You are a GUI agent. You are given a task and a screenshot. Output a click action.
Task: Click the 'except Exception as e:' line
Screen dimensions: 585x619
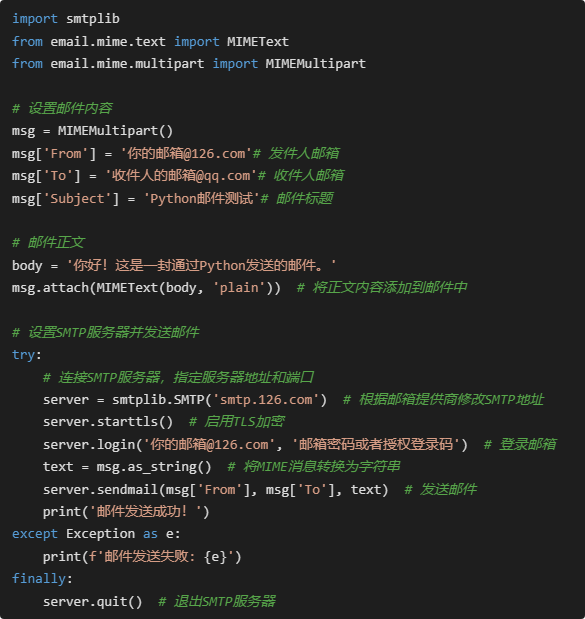(96, 534)
